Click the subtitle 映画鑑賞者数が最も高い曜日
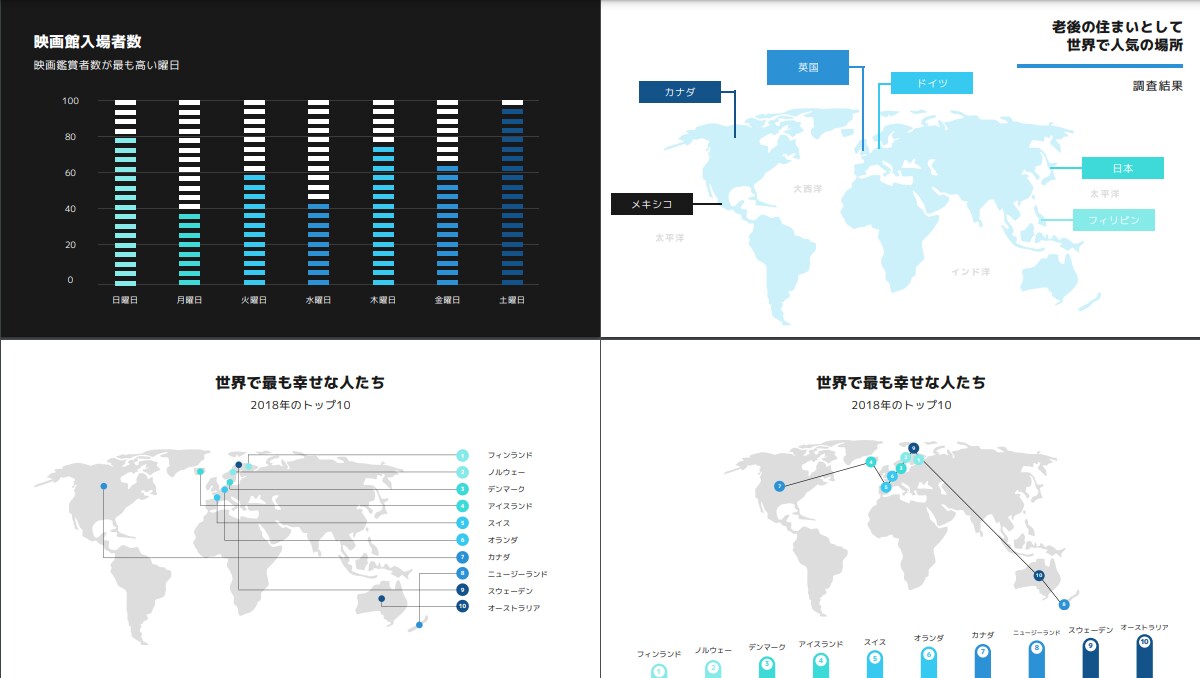 106,66
